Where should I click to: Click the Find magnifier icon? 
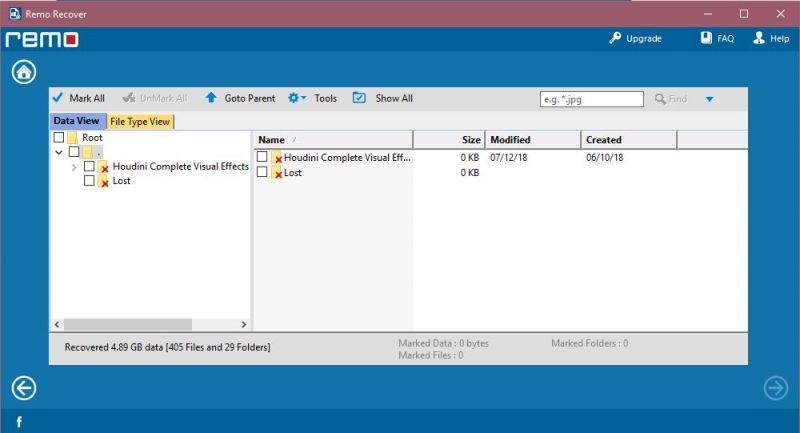click(660, 98)
